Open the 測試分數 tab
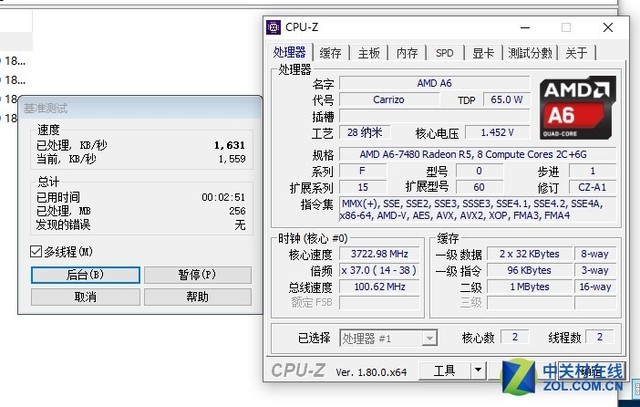This screenshot has height=407, width=640. point(530,53)
